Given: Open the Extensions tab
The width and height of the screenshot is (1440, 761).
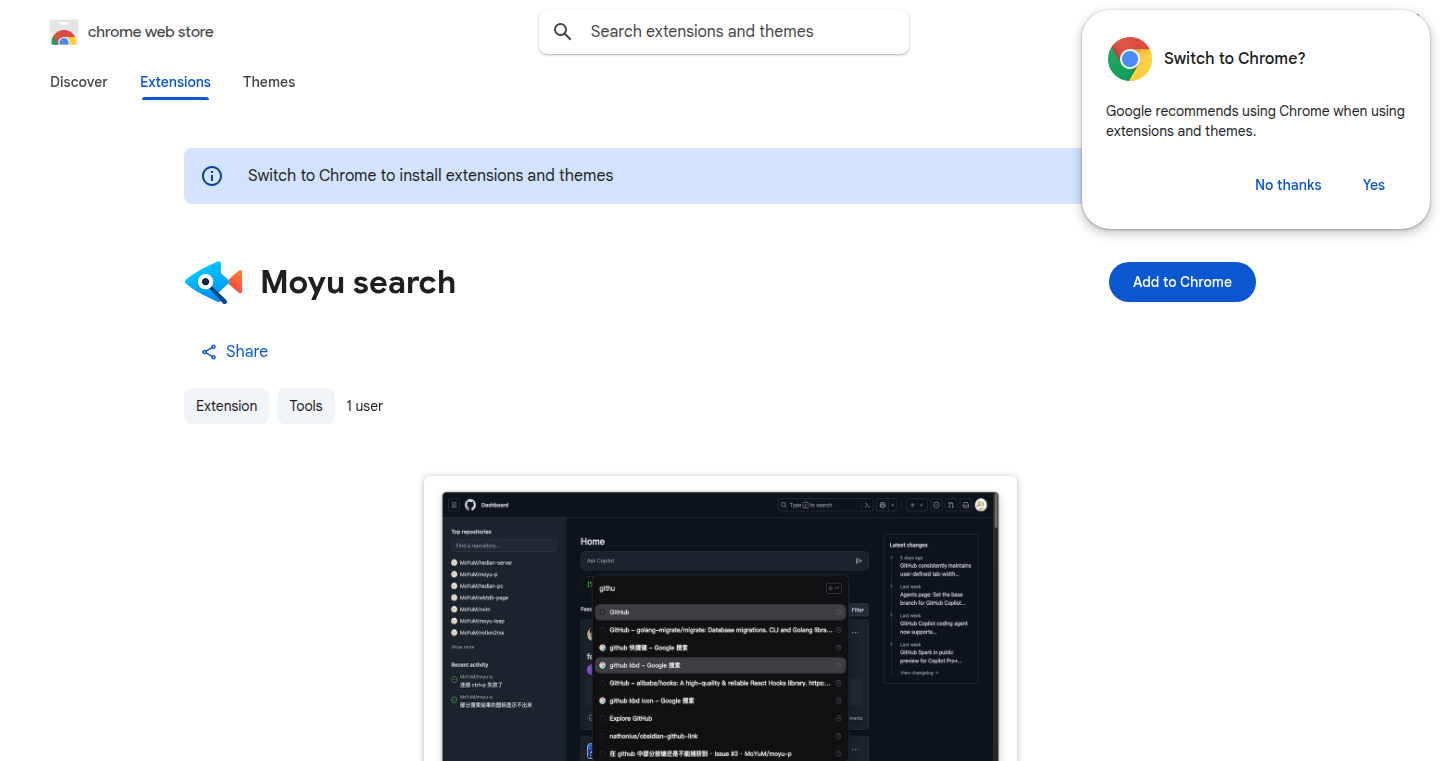Looking at the screenshot, I should tap(175, 82).
